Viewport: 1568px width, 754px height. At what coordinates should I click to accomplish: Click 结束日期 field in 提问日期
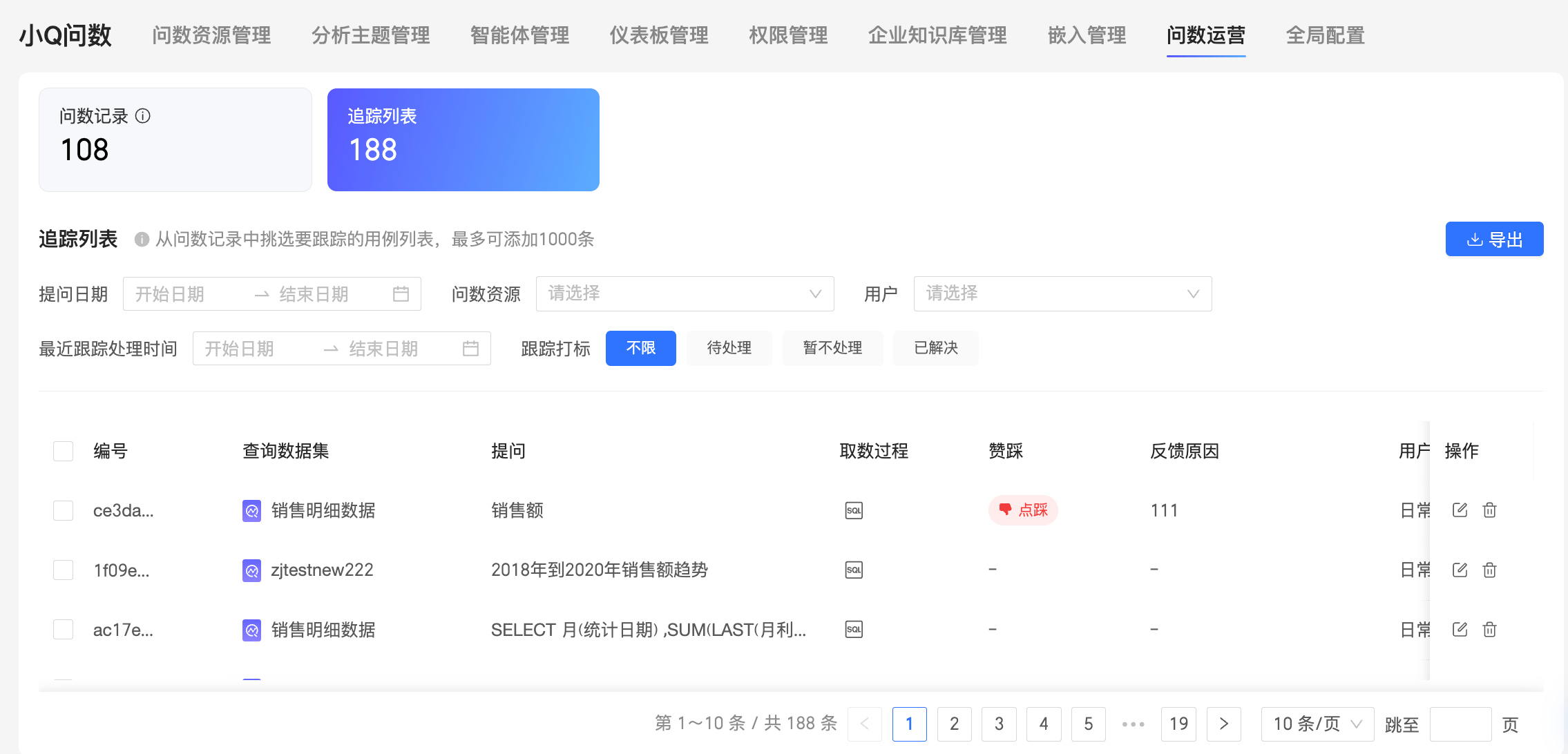(328, 294)
